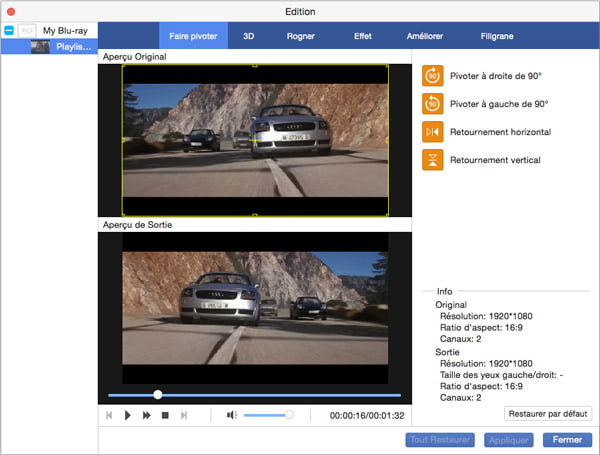
Task: Click the Restaurer par défaut button
Action: point(548,413)
